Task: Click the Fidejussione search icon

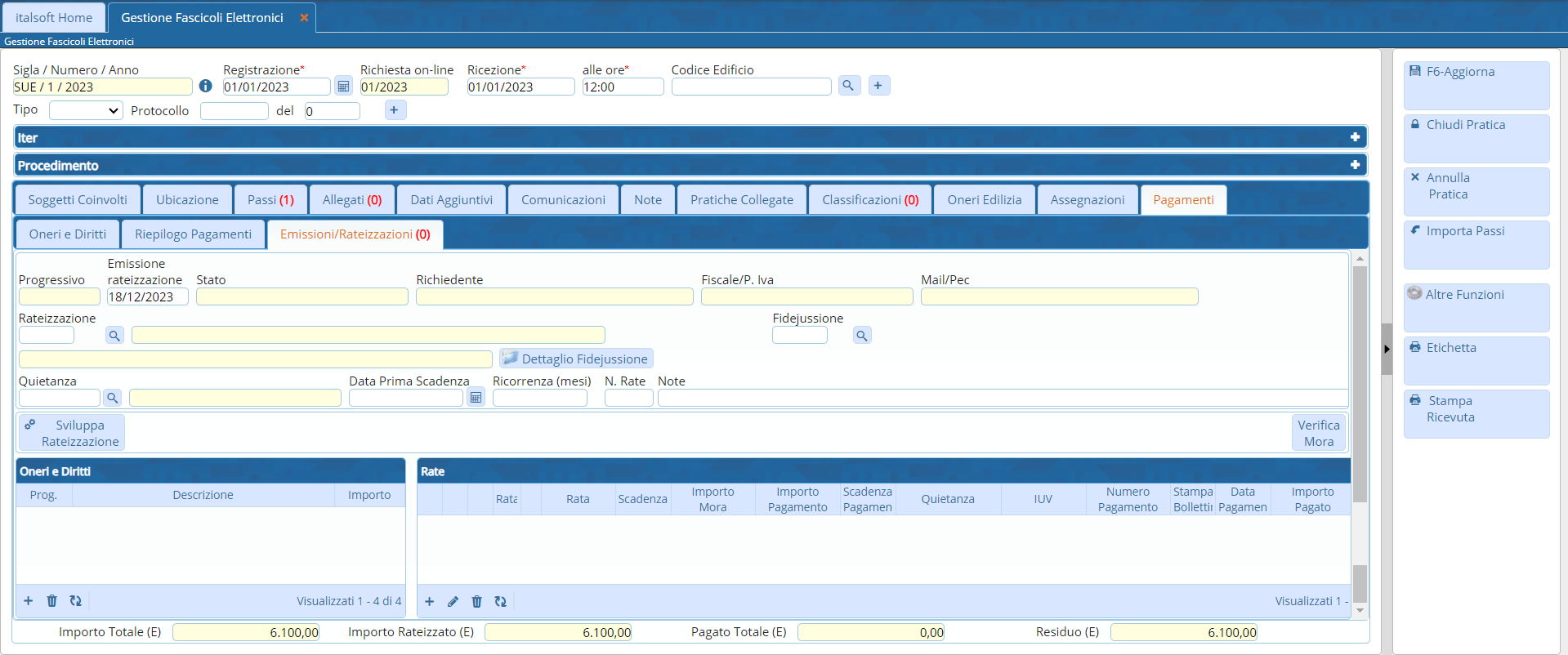Action: pos(862,335)
